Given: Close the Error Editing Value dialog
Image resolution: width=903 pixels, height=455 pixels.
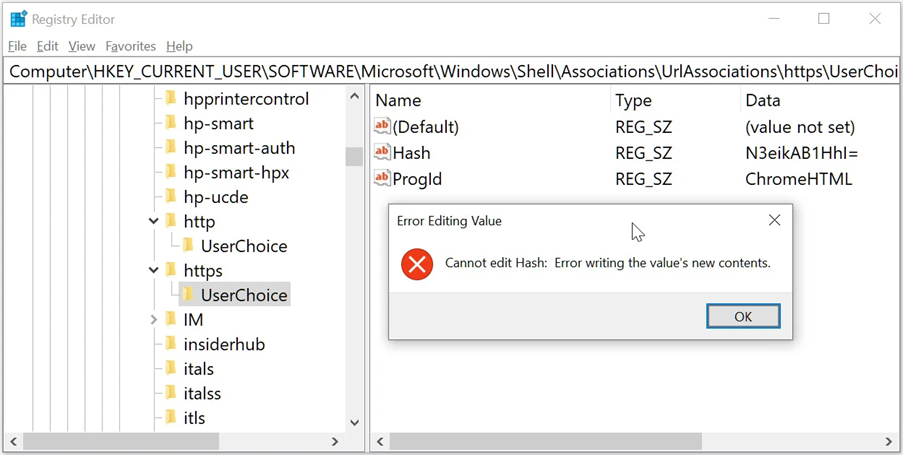Looking at the screenshot, I should tap(774, 220).
